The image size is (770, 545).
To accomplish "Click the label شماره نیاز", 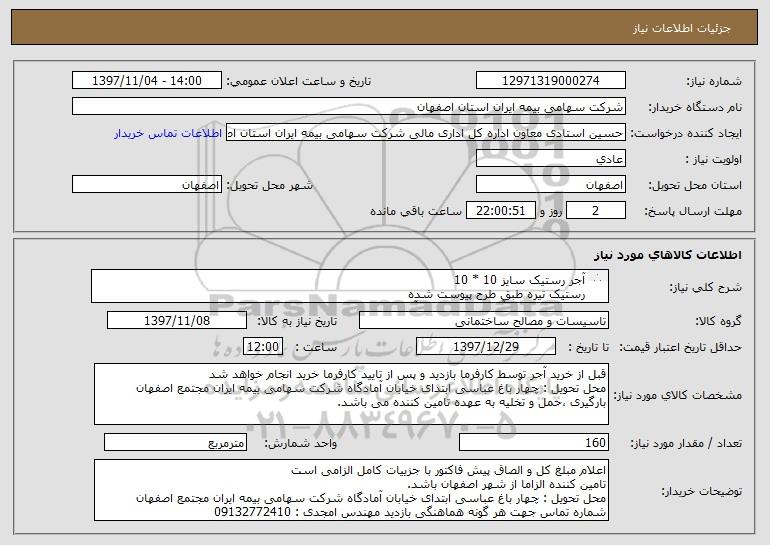I will point(714,81).
